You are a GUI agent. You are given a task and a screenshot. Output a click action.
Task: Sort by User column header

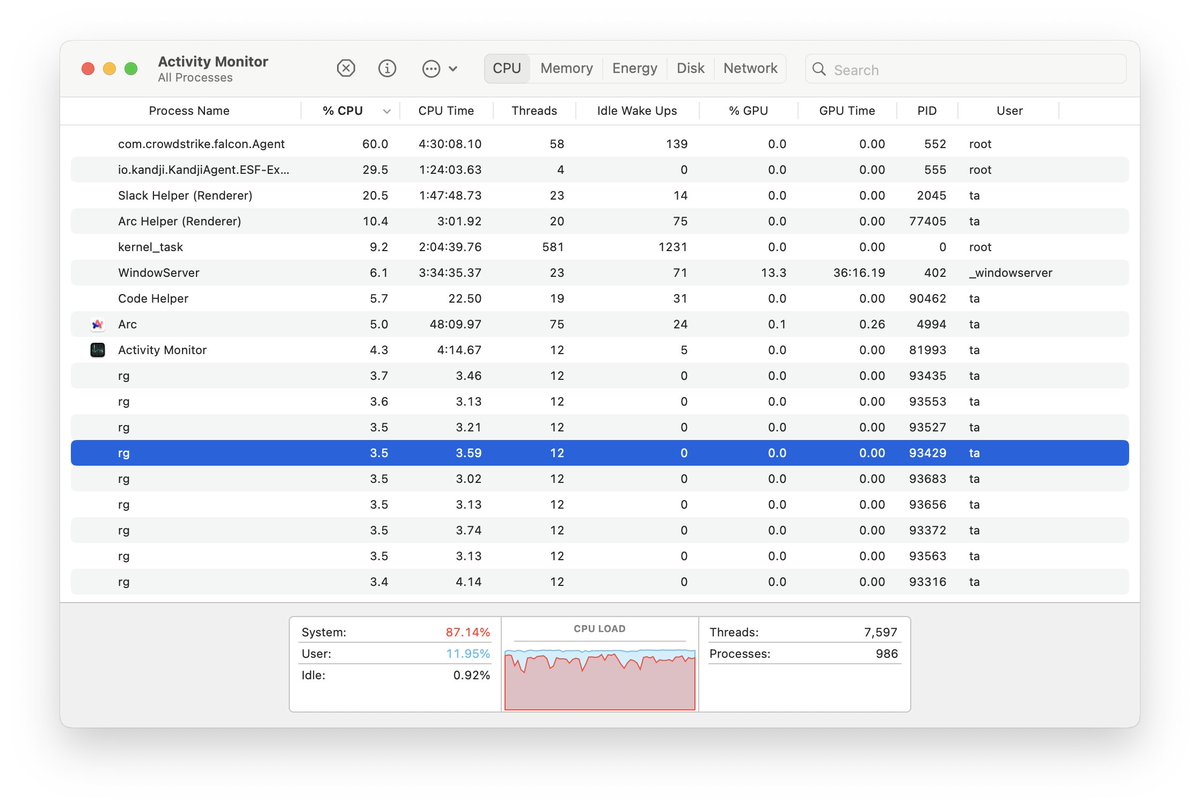tap(1010, 111)
